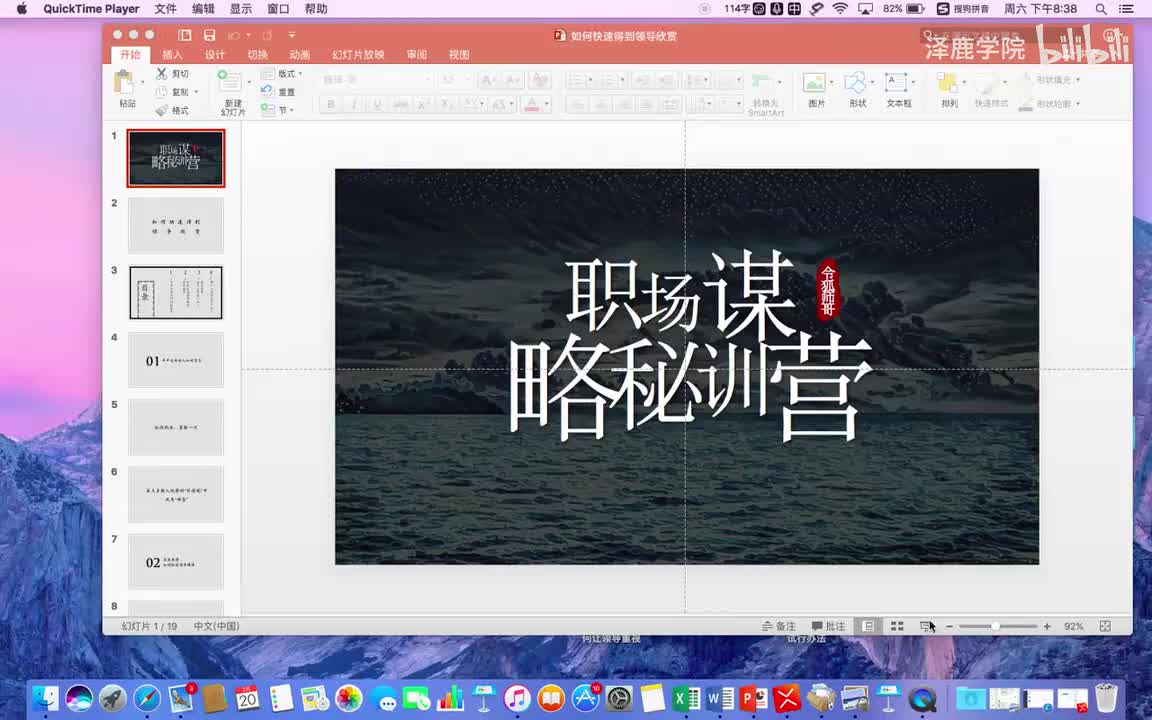Viewport: 1152px width, 720px height.
Task: Open the View 视图 ribbon tab
Action: [x=459, y=54]
